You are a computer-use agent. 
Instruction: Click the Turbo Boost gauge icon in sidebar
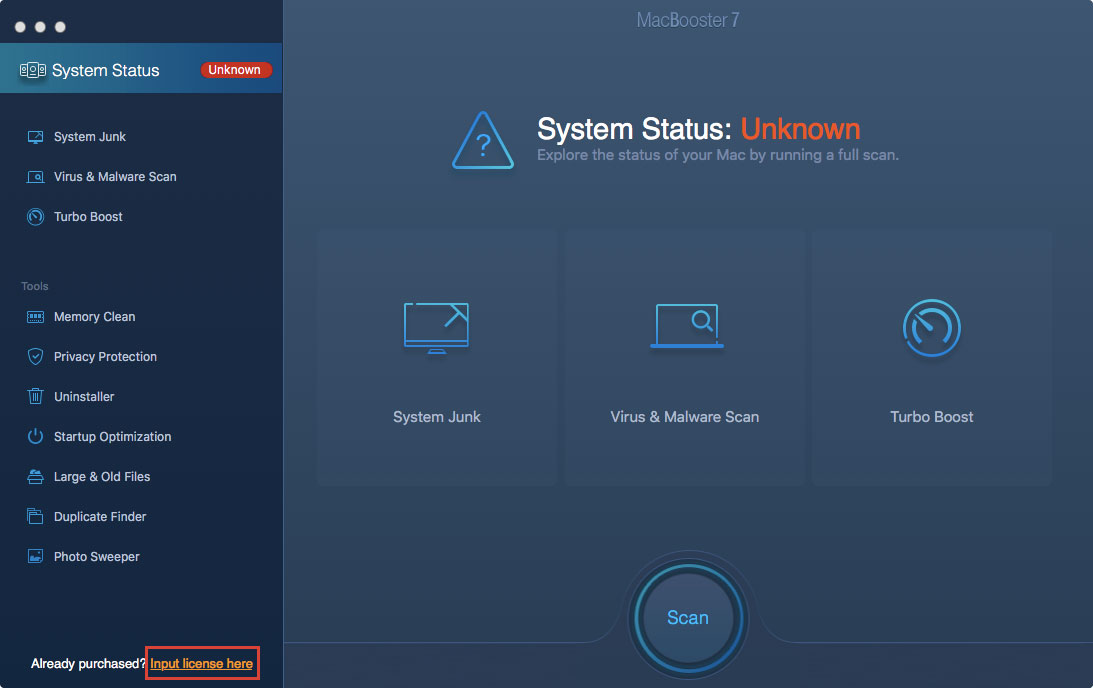pyautogui.click(x=36, y=217)
